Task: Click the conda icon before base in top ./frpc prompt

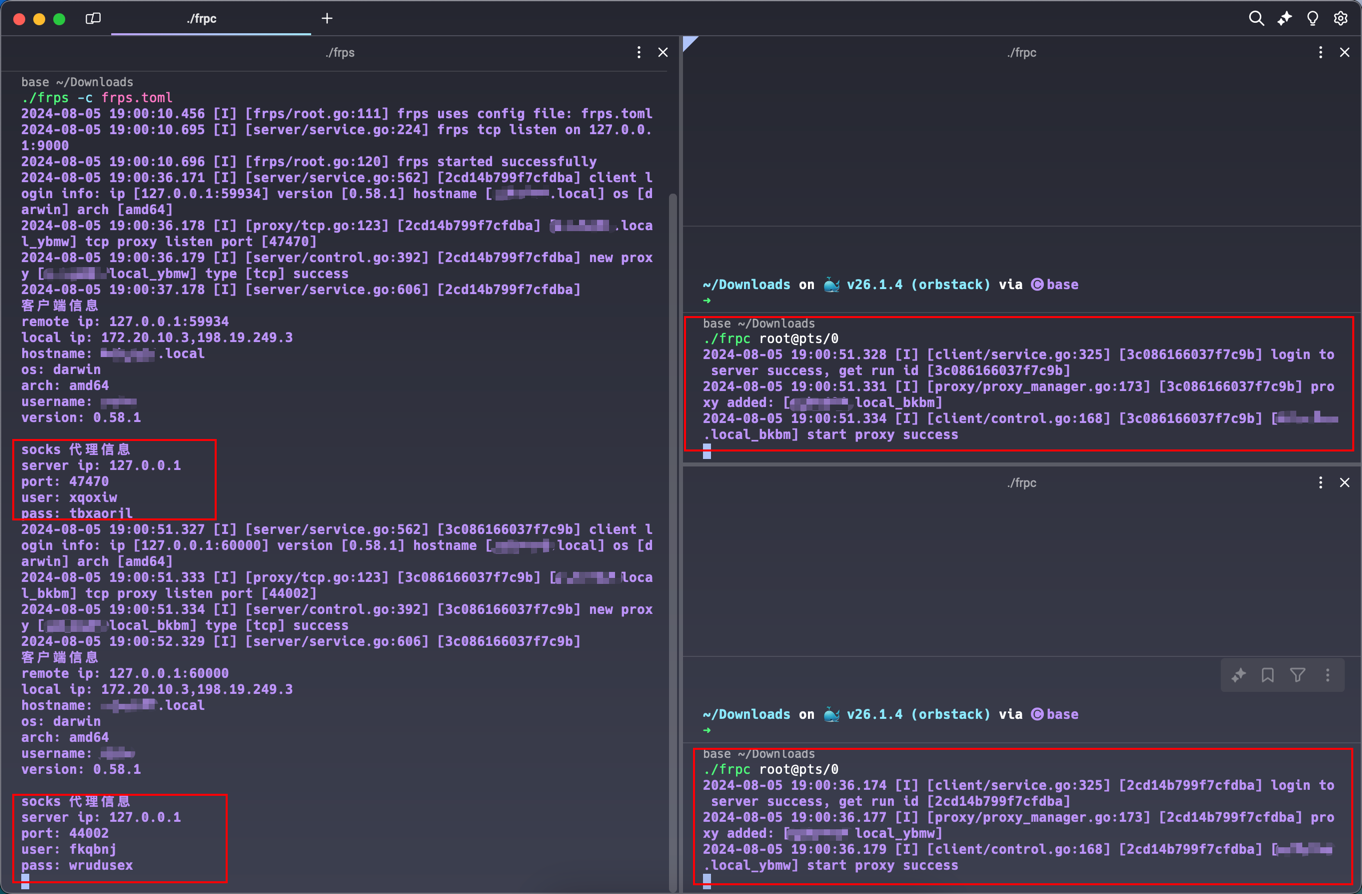Action: click(1037, 285)
